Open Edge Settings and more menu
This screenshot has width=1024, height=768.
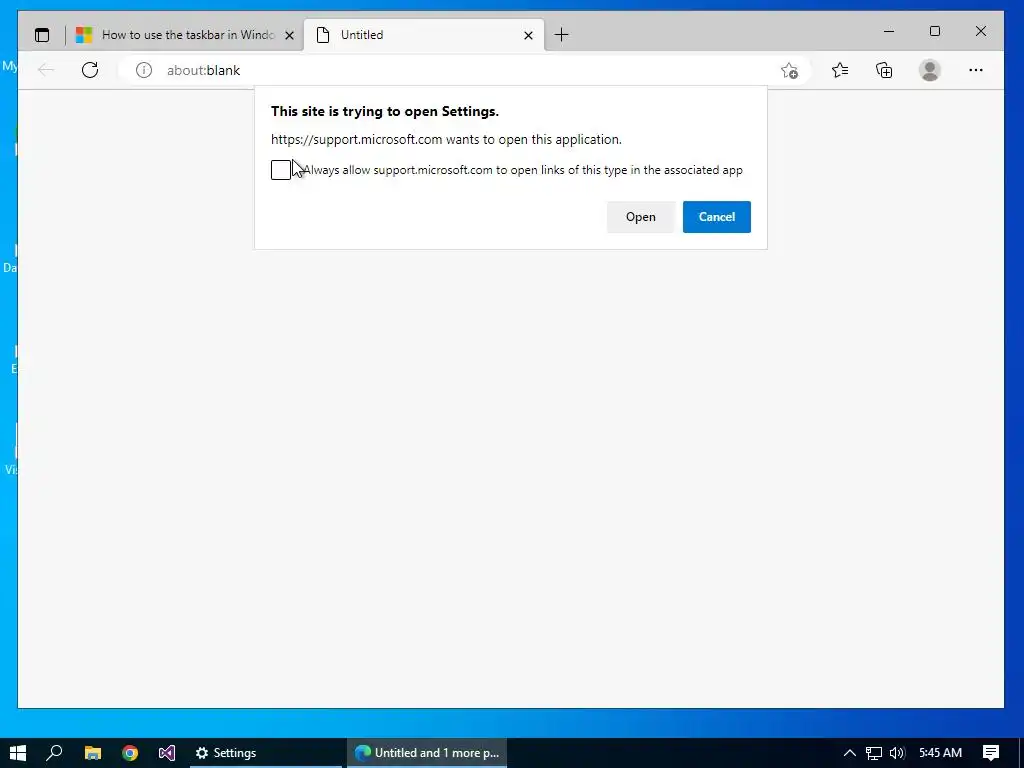(976, 70)
